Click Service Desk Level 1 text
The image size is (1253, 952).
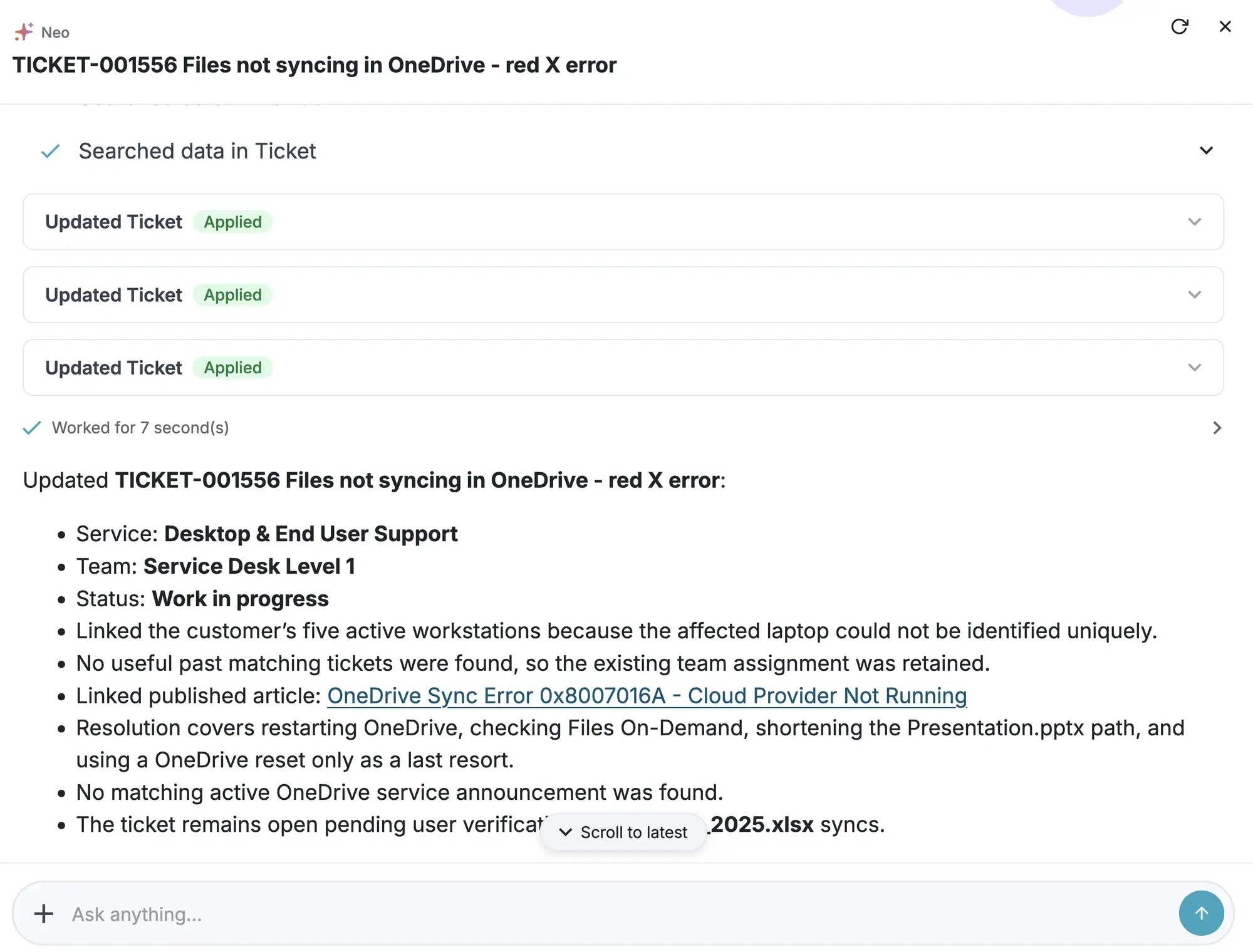coord(249,566)
